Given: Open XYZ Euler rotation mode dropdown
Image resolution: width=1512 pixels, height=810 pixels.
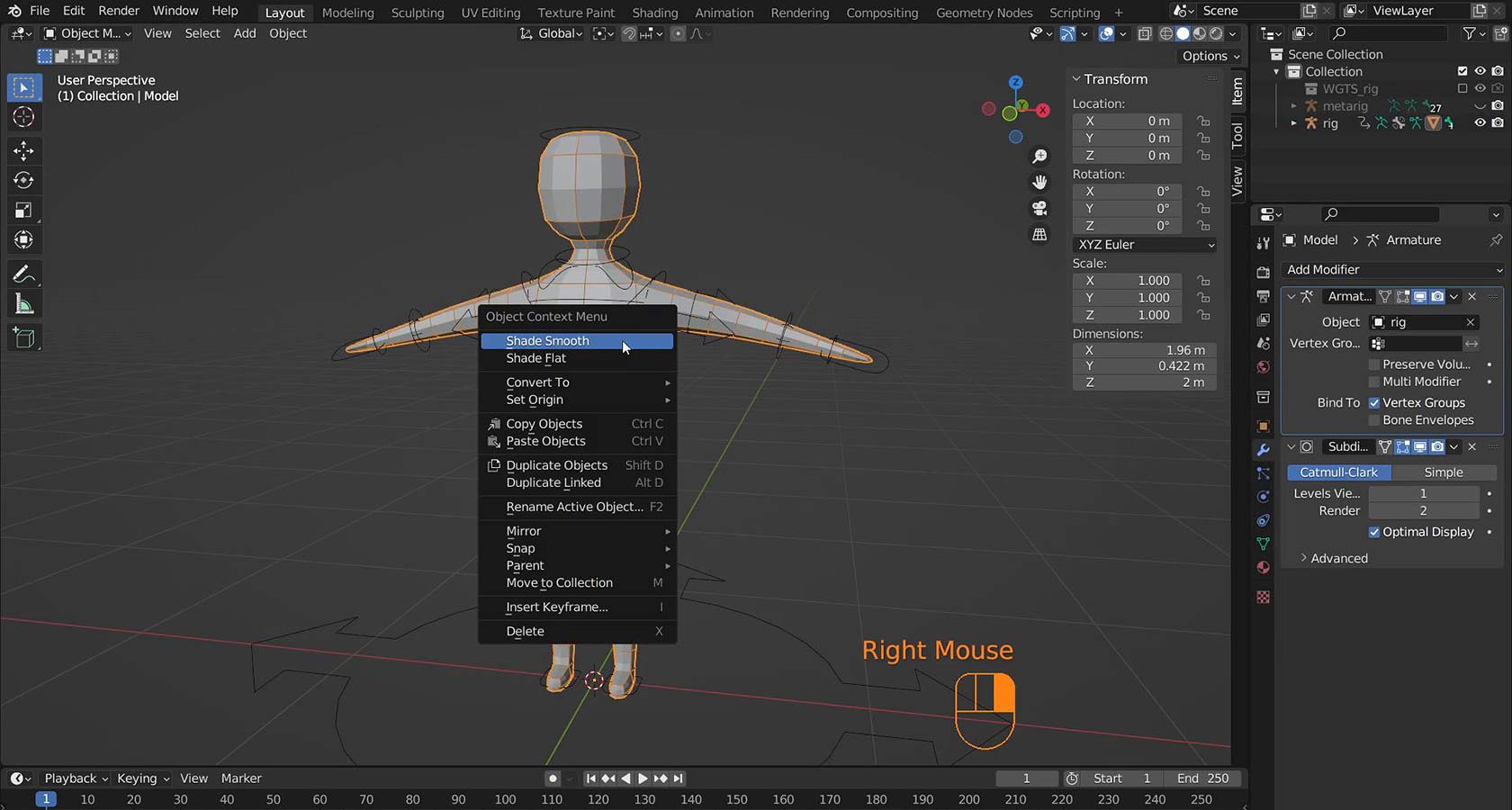Looking at the screenshot, I should [1145, 245].
